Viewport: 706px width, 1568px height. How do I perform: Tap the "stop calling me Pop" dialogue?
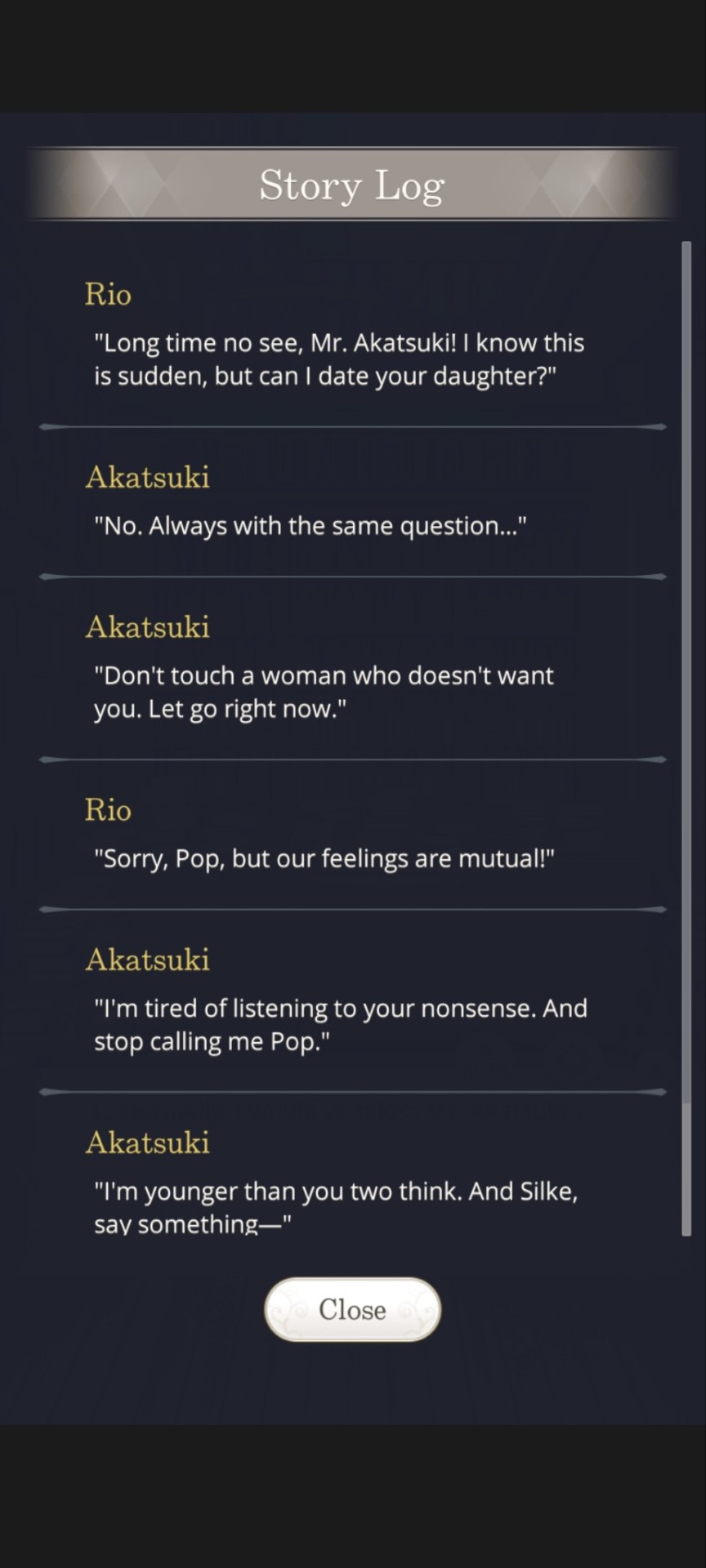(340, 1025)
